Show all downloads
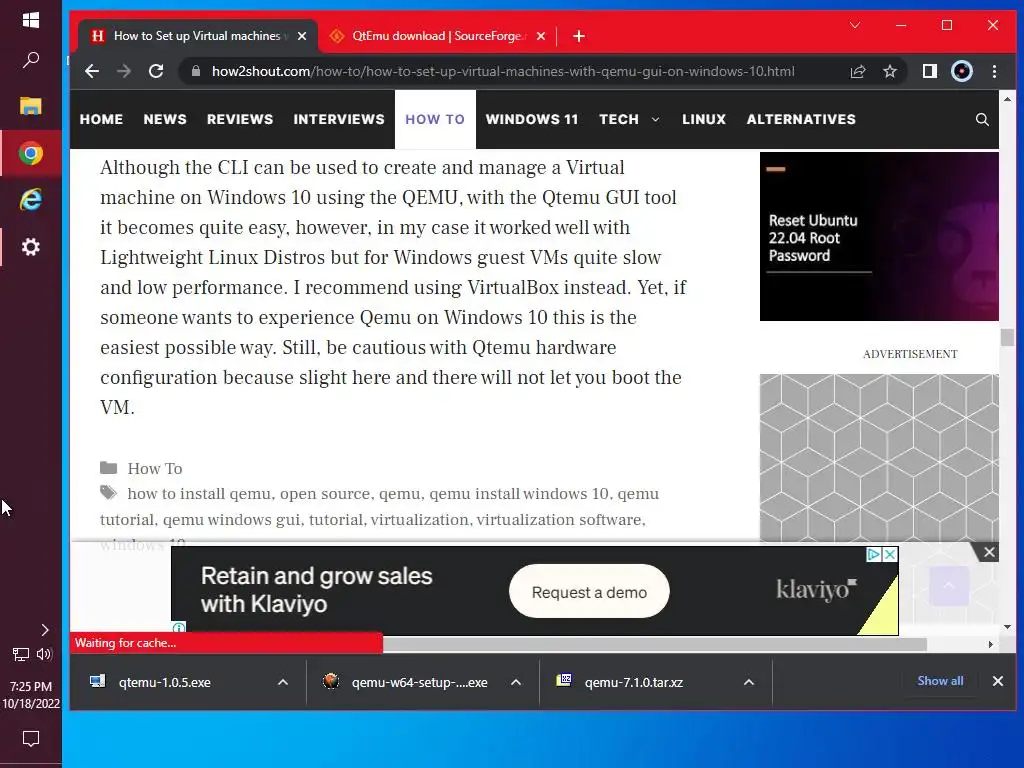The height and width of the screenshot is (768, 1024). click(940, 681)
